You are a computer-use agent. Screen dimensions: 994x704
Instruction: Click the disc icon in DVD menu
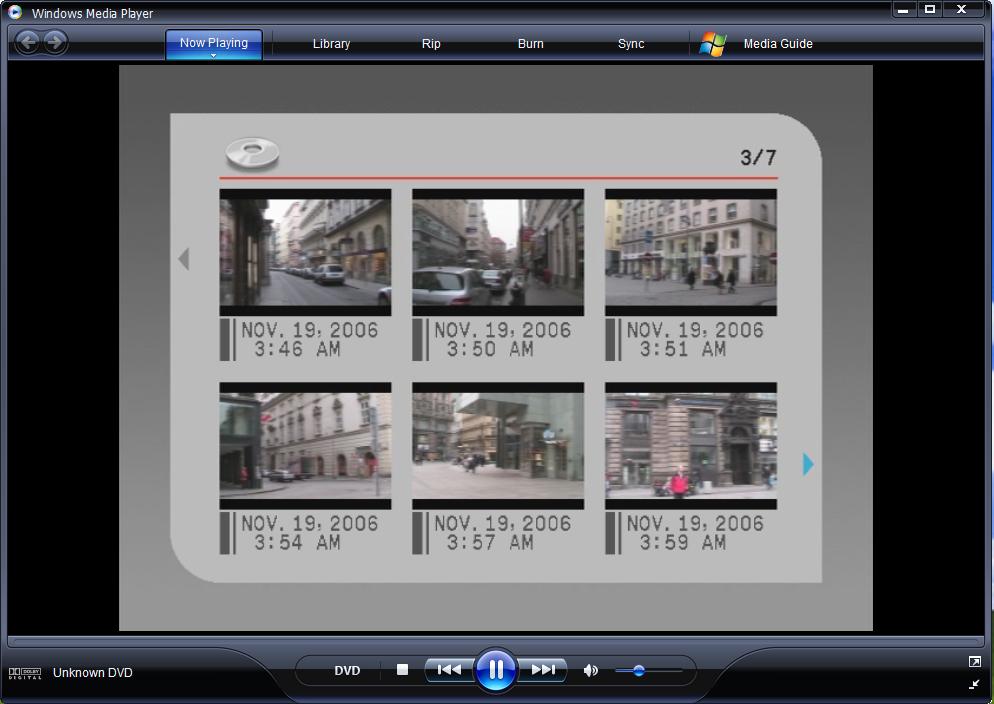252,153
